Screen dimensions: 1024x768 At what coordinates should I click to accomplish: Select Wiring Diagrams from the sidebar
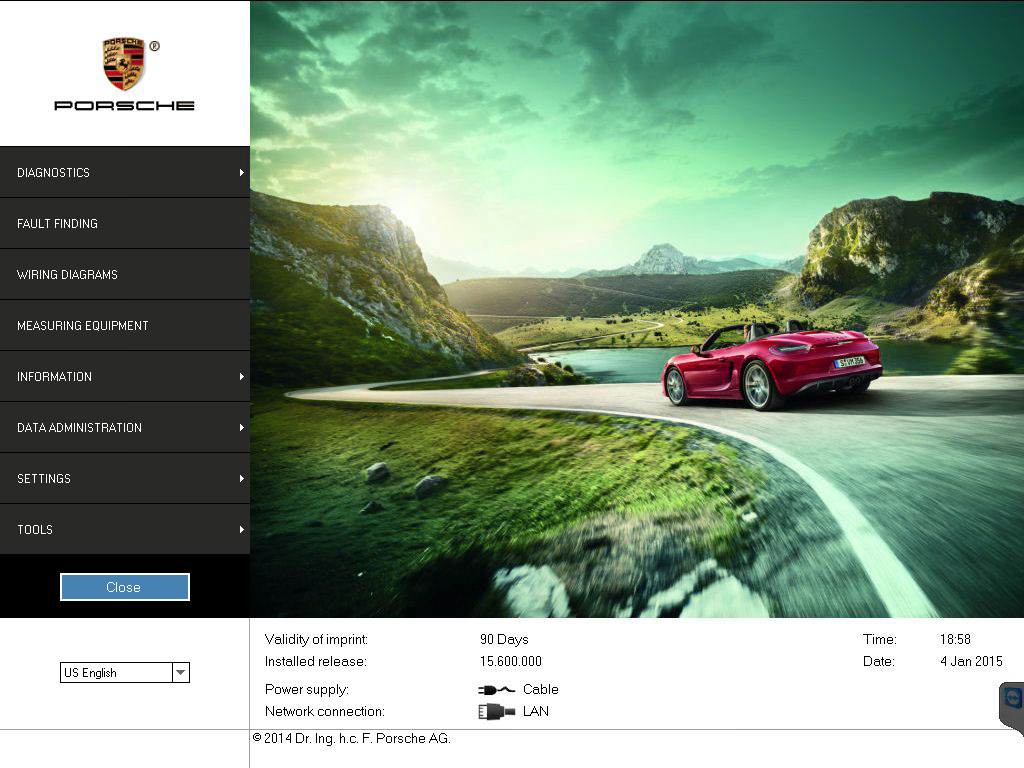tap(68, 275)
